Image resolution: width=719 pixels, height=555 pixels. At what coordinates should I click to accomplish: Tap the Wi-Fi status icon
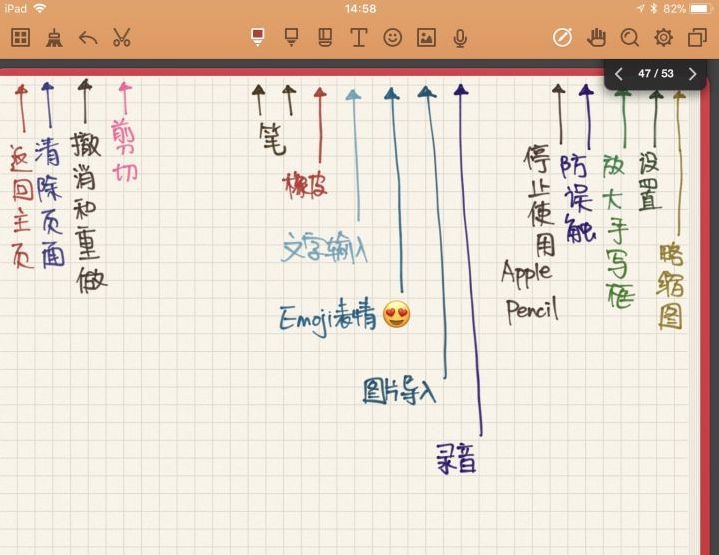(40, 8)
